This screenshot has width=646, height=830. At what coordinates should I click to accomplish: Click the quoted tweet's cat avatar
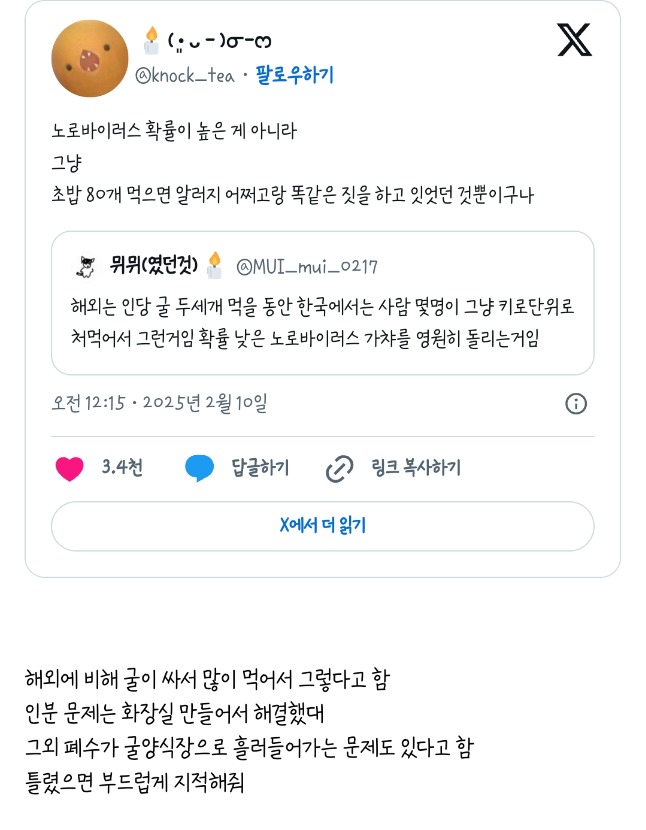(85, 266)
